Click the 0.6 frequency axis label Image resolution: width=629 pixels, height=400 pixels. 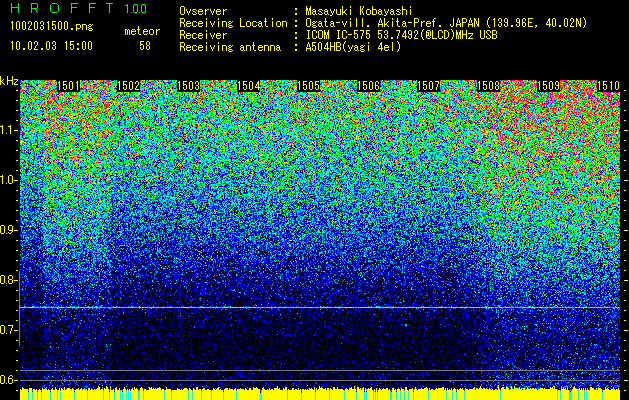coord(8,380)
